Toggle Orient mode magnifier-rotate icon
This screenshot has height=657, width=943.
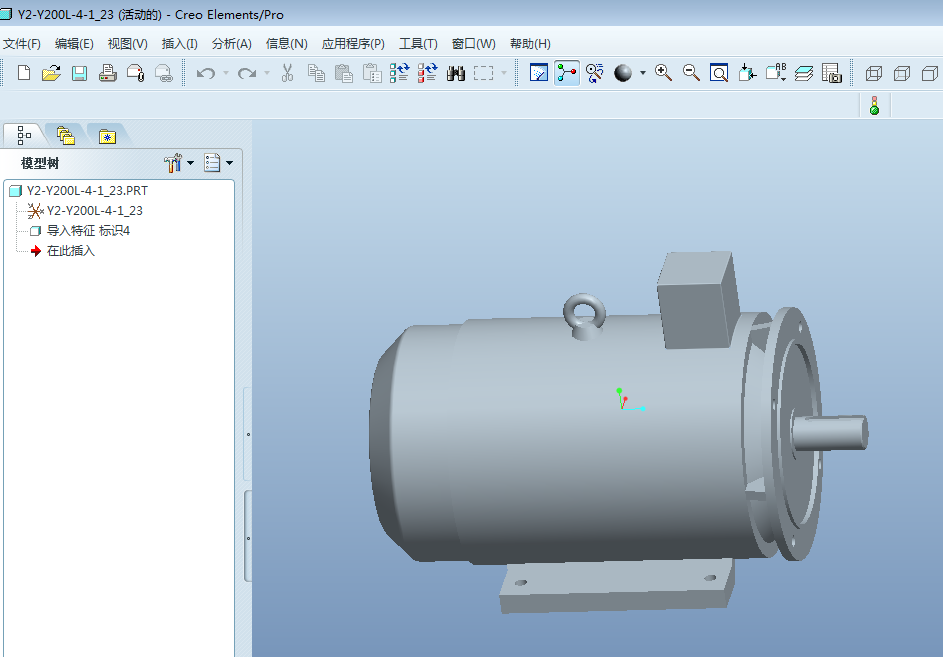coord(595,73)
